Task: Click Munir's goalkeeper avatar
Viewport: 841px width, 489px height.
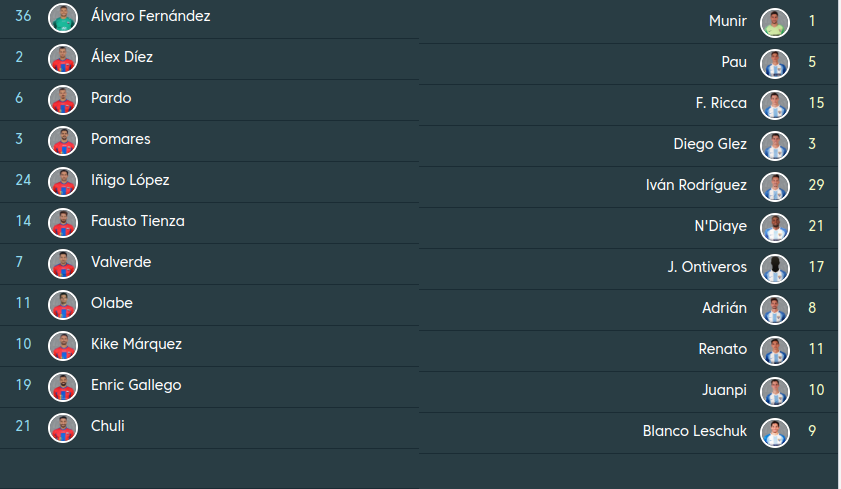Action: coord(774,22)
